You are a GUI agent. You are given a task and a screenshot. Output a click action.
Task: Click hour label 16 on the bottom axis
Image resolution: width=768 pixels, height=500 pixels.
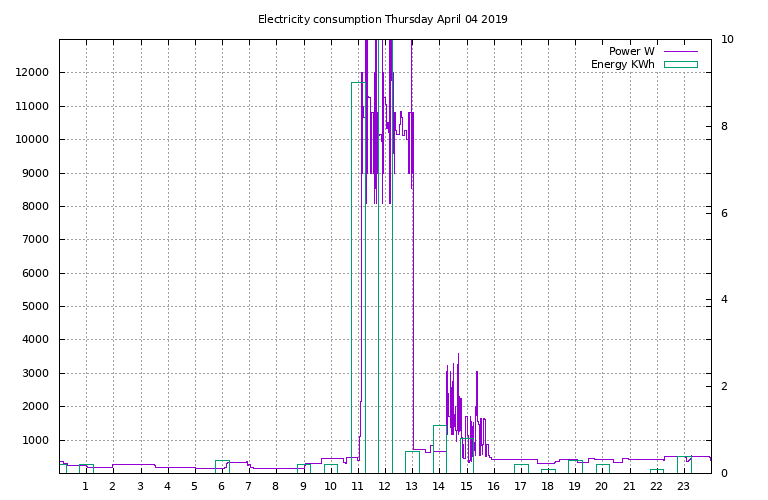point(493,486)
